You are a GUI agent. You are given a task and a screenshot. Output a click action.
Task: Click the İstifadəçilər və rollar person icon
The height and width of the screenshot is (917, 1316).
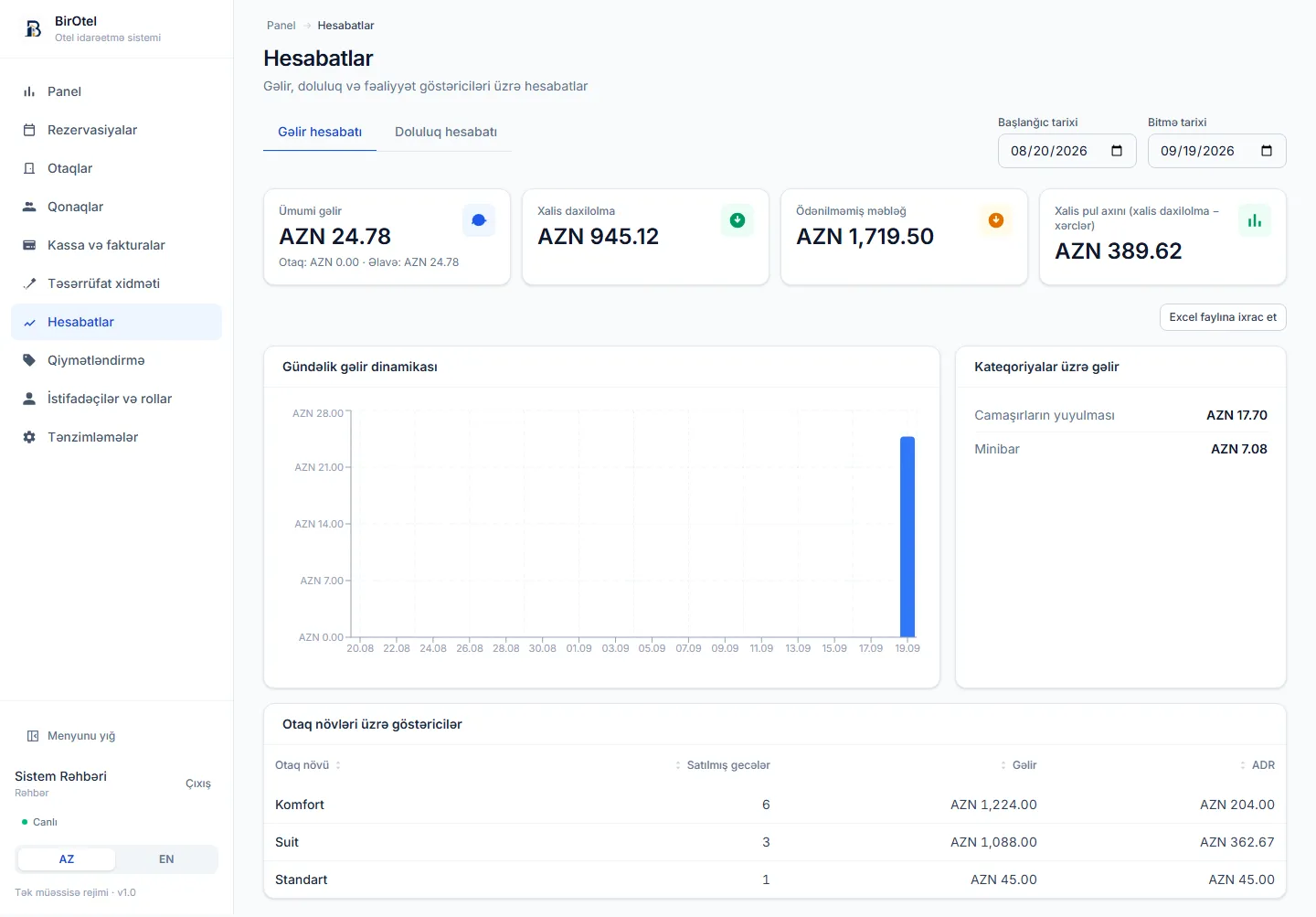(29, 399)
